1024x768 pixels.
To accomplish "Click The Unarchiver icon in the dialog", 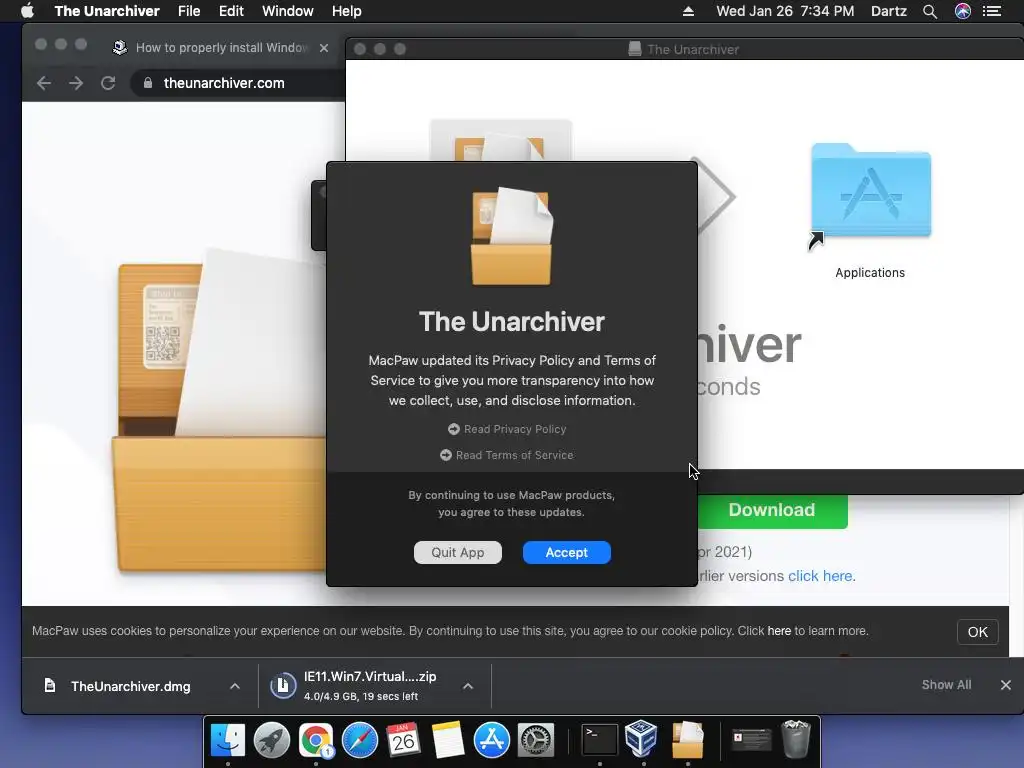I will [x=512, y=236].
